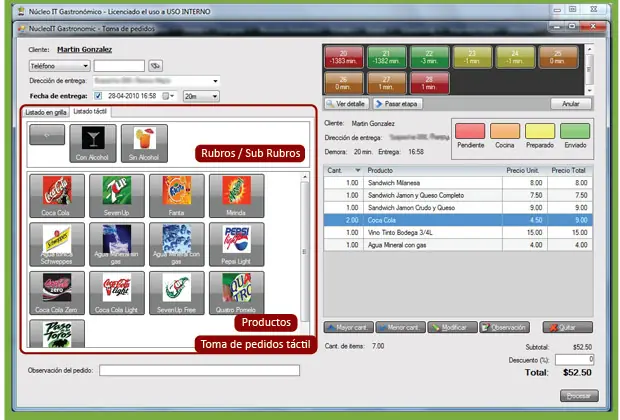This screenshot has height=420, width=620.
Task: Select the Con Alcohol sub-category
Action: point(93,143)
